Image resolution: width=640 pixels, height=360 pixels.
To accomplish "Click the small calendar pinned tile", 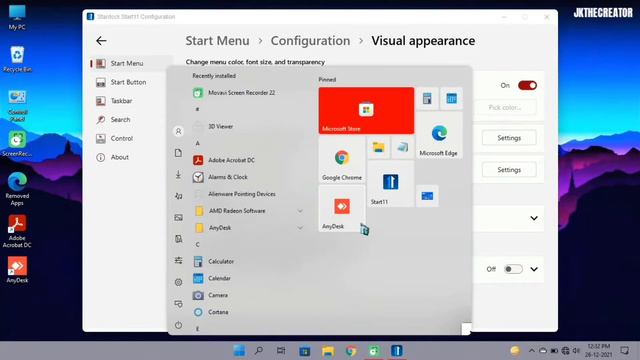I will (x=451, y=98).
